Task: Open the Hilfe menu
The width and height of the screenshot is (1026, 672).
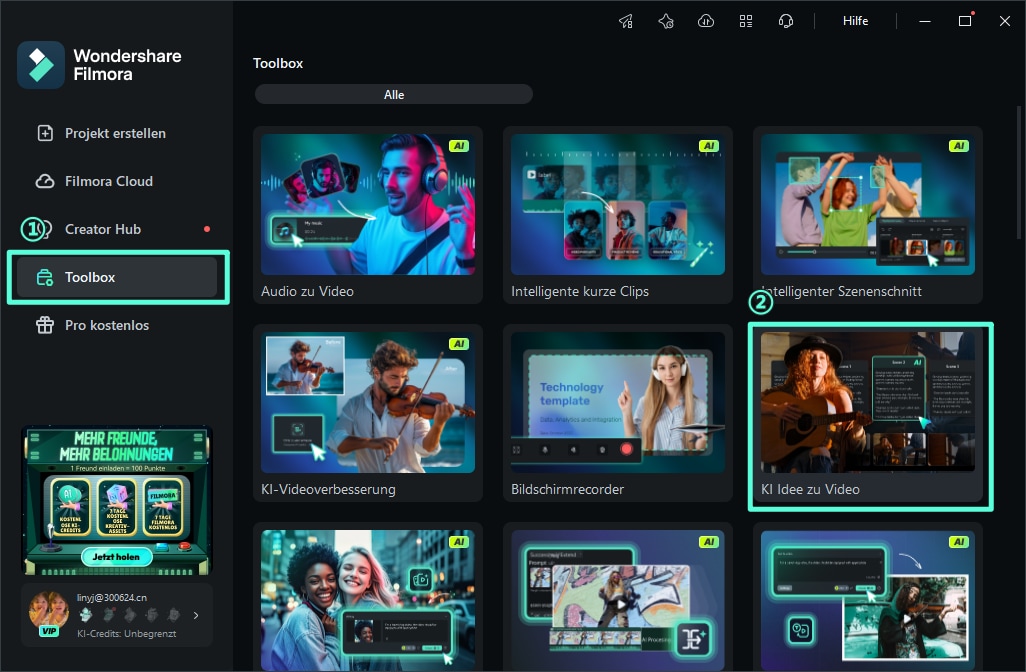Action: [855, 21]
